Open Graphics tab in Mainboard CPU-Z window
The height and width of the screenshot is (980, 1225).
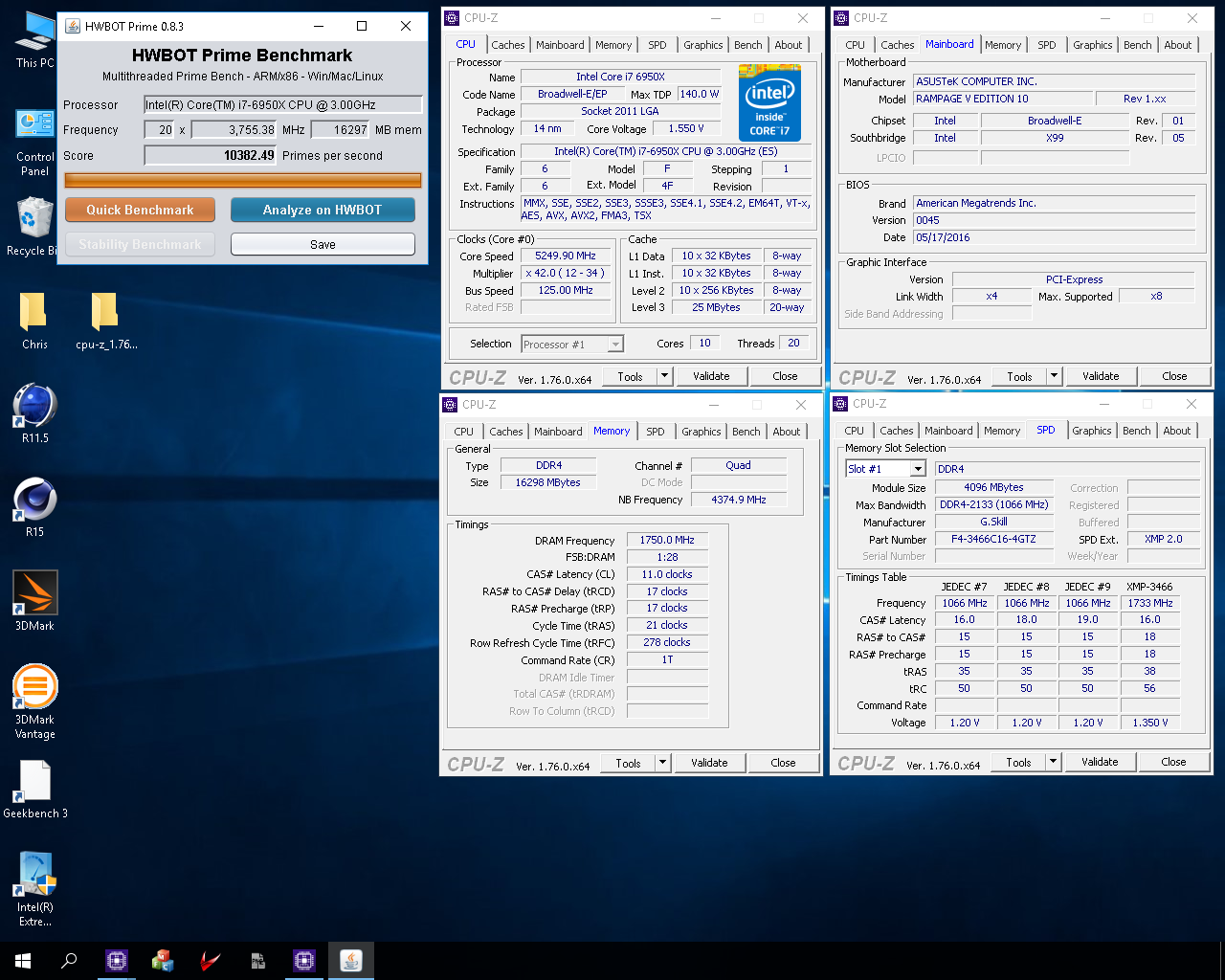1093,45
